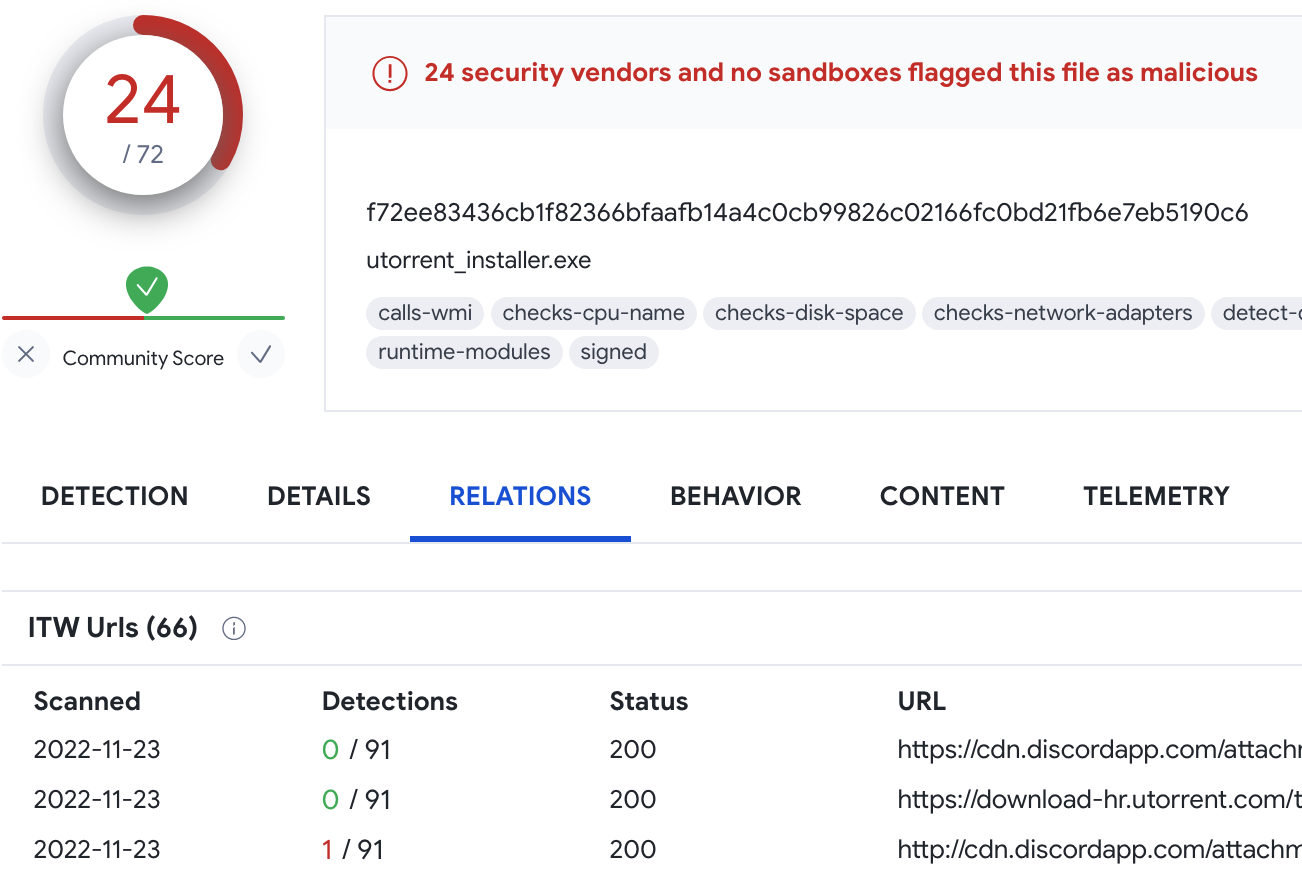Open the Detection tab
The height and width of the screenshot is (880, 1302).
pos(114,496)
